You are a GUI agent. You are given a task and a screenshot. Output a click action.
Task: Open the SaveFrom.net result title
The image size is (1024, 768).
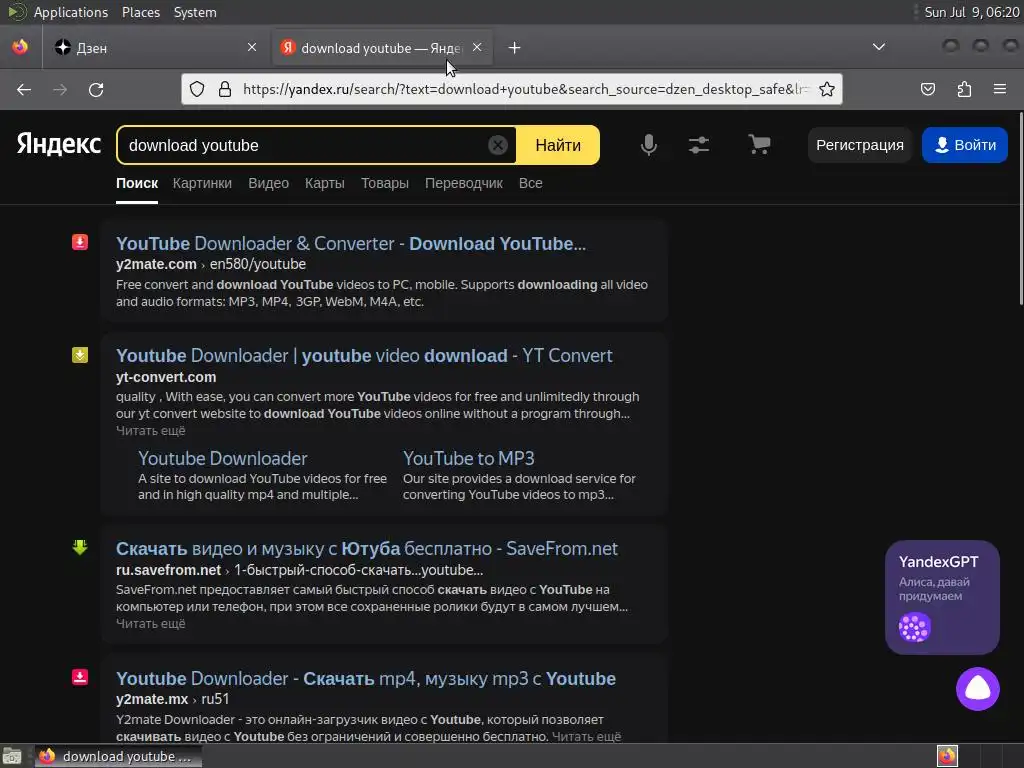point(367,549)
